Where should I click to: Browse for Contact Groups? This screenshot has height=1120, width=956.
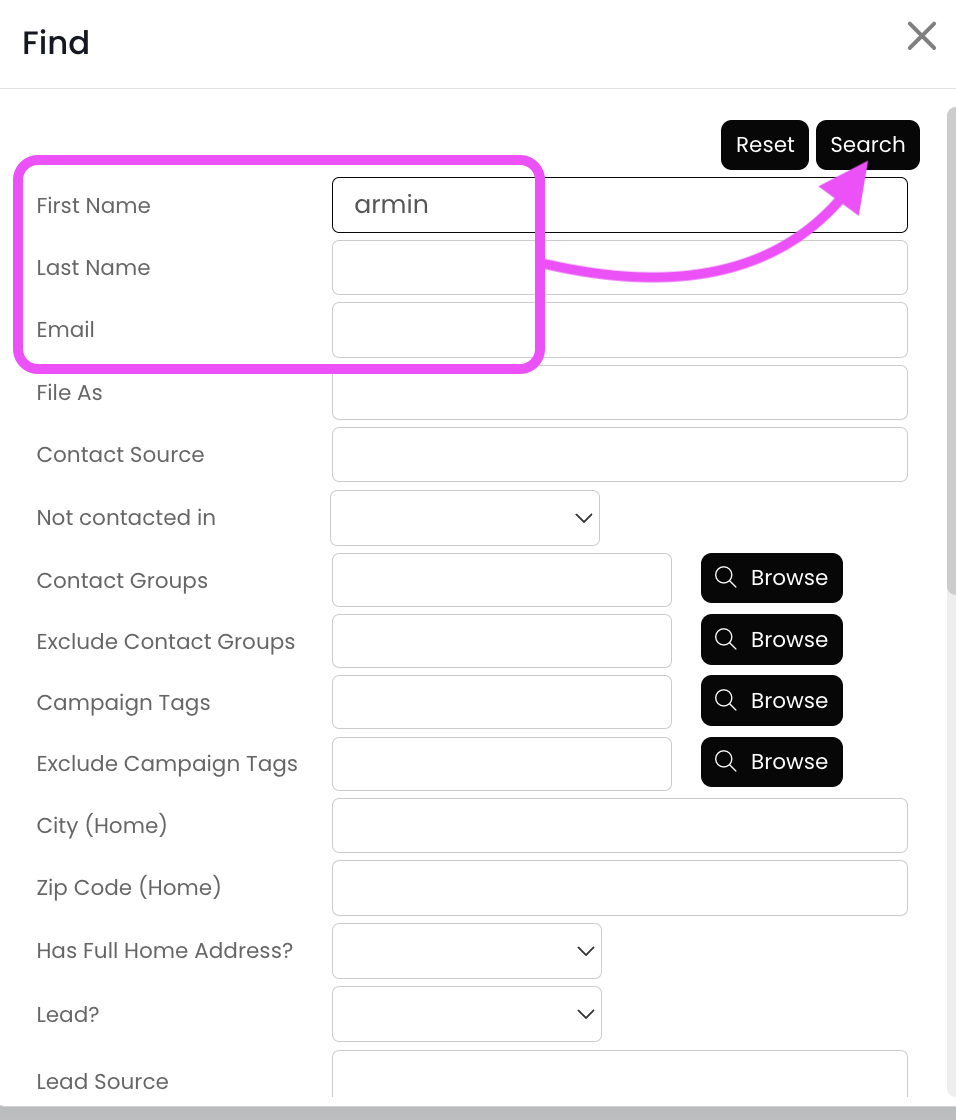point(771,578)
